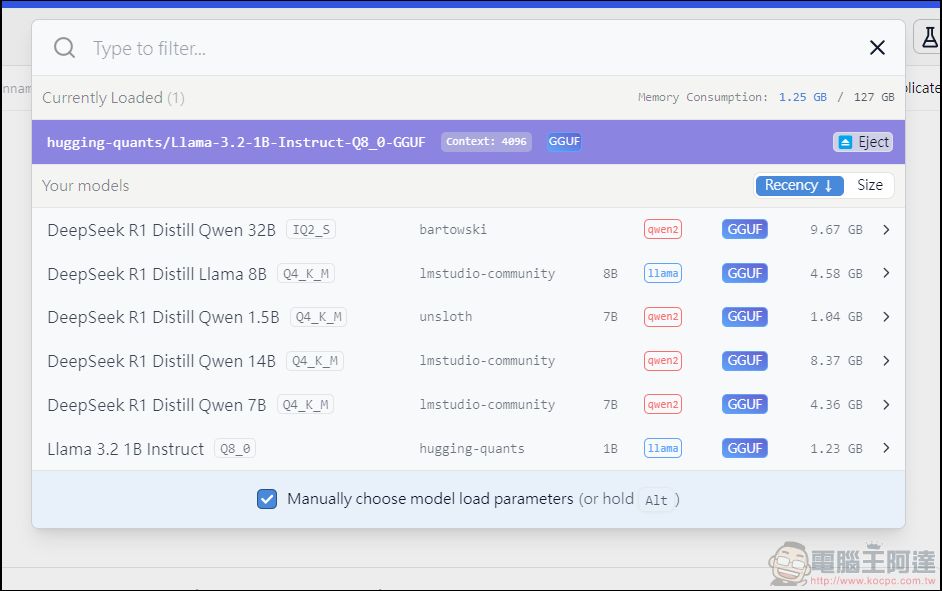Expand Llama 3.2 1B Instruct chevron

click(x=886, y=448)
